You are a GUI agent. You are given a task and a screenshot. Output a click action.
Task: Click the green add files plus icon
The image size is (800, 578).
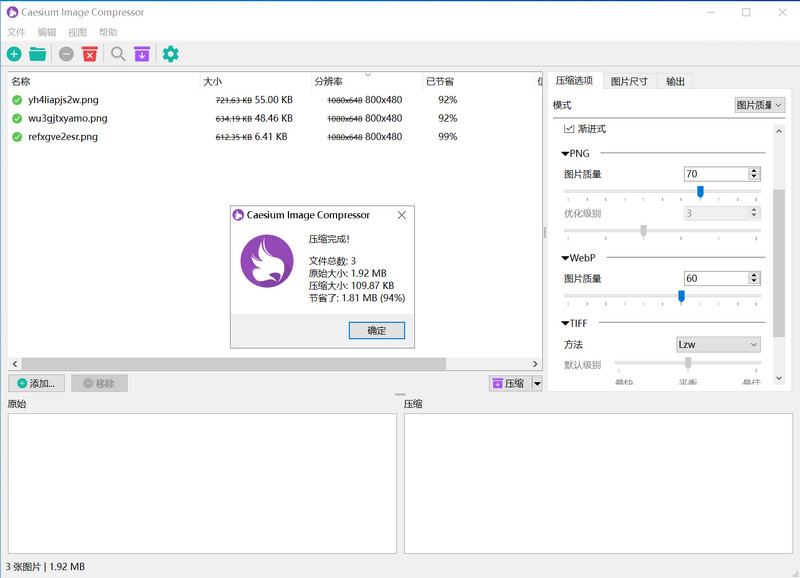point(14,54)
